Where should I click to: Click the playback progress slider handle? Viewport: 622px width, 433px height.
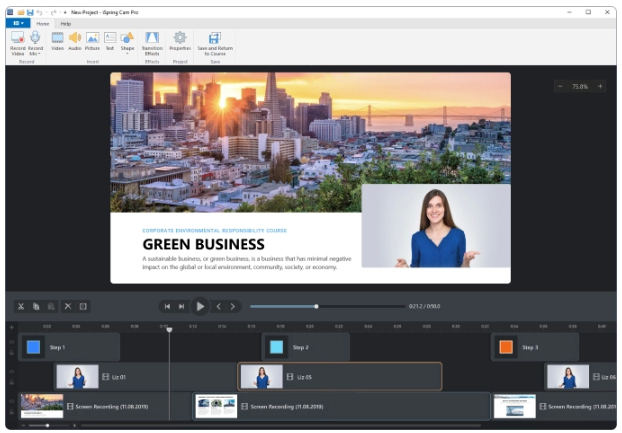click(x=316, y=307)
